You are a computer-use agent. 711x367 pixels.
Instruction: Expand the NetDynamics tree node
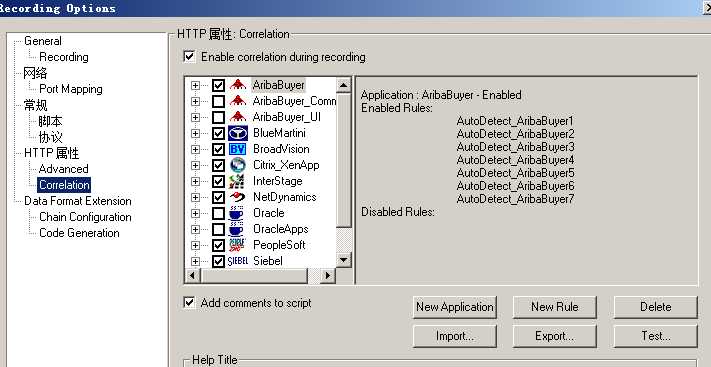(x=195, y=197)
